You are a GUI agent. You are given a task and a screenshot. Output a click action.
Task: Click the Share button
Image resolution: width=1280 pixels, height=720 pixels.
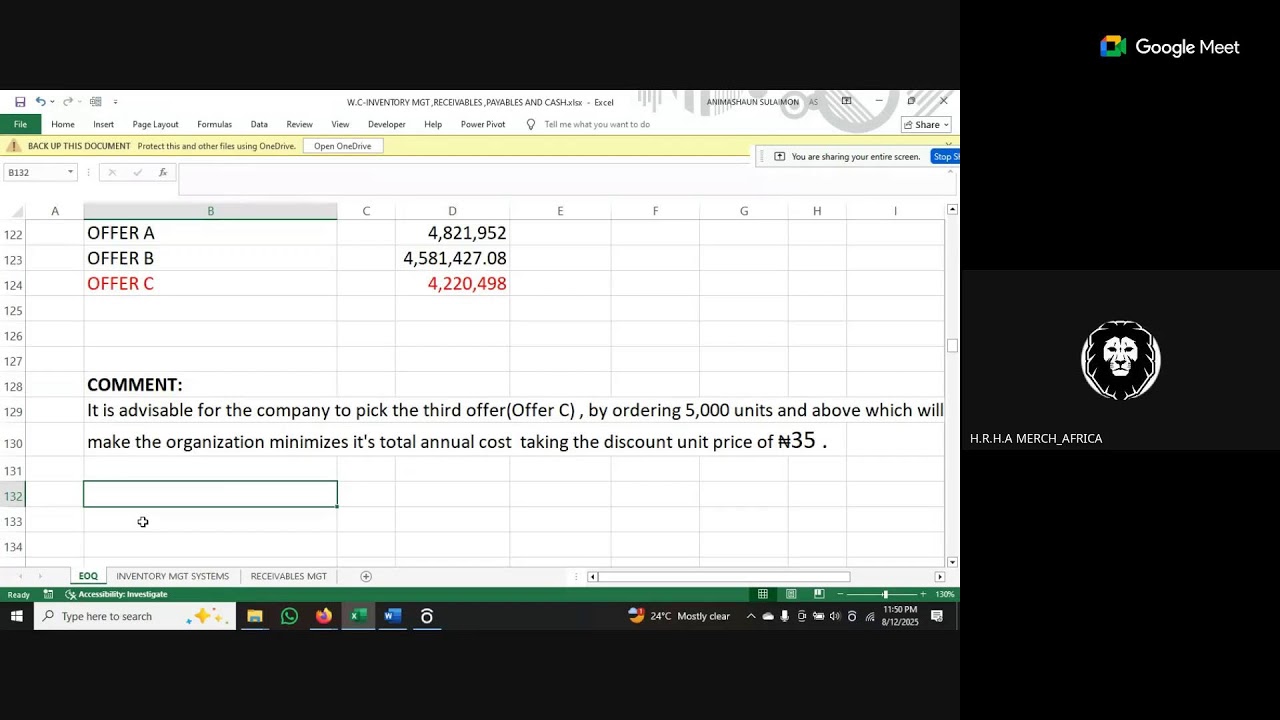click(926, 125)
